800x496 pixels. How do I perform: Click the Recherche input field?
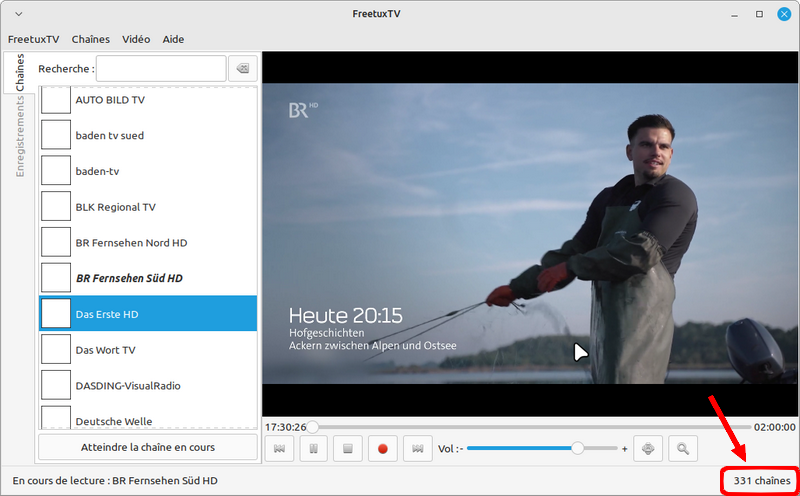(x=161, y=68)
